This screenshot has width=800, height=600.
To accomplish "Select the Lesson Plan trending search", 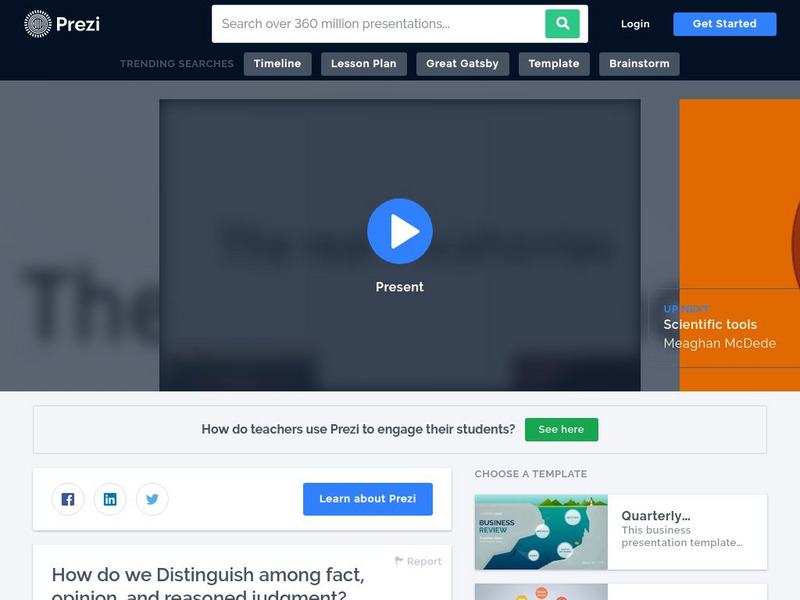I will click(x=364, y=64).
